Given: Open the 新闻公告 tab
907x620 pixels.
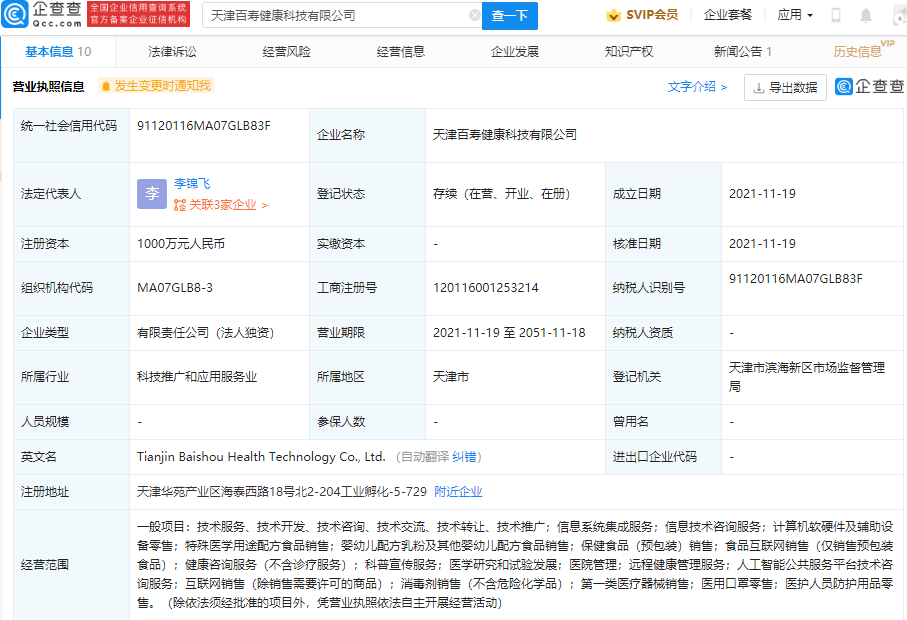Looking at the screenshot, I should point(743,51).
